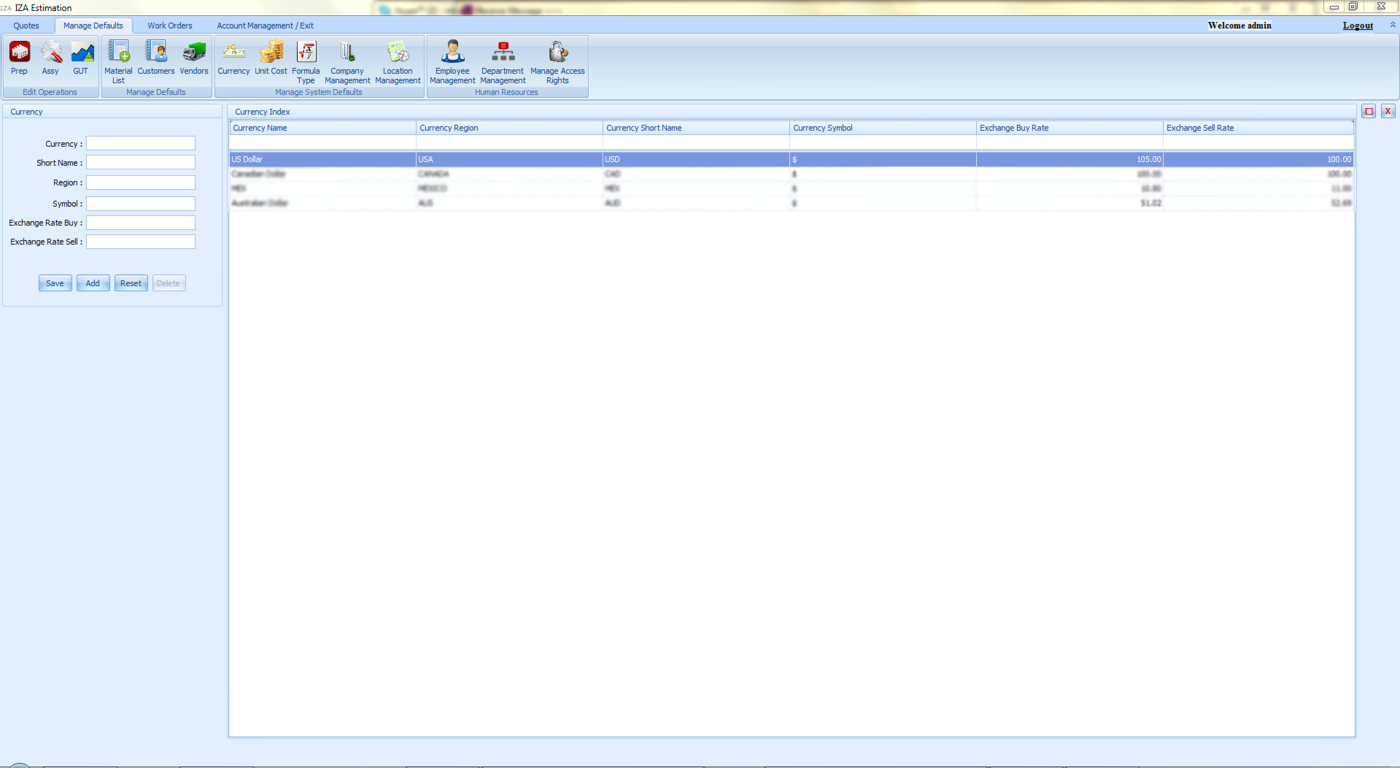The image size is (1400, 768).
Task: Sort by Exchange Buy Rate column
Action: pos(1069,128)
